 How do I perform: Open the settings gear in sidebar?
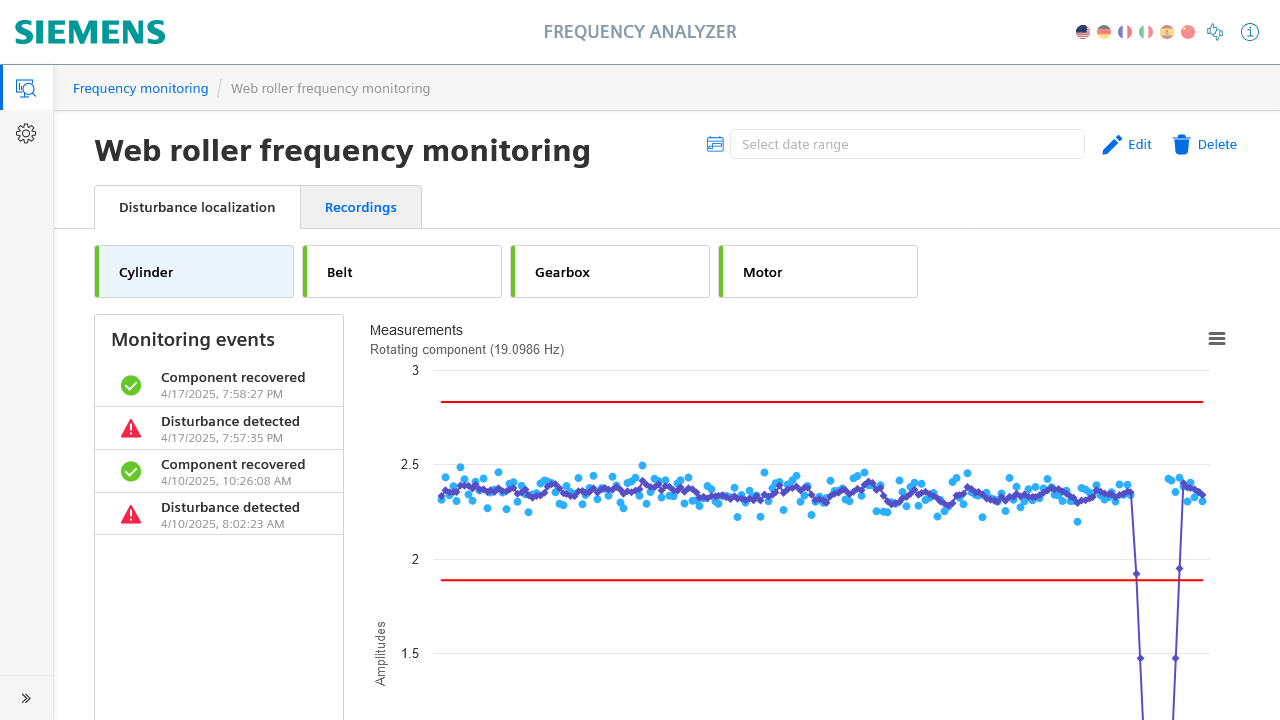click(26, 133)
